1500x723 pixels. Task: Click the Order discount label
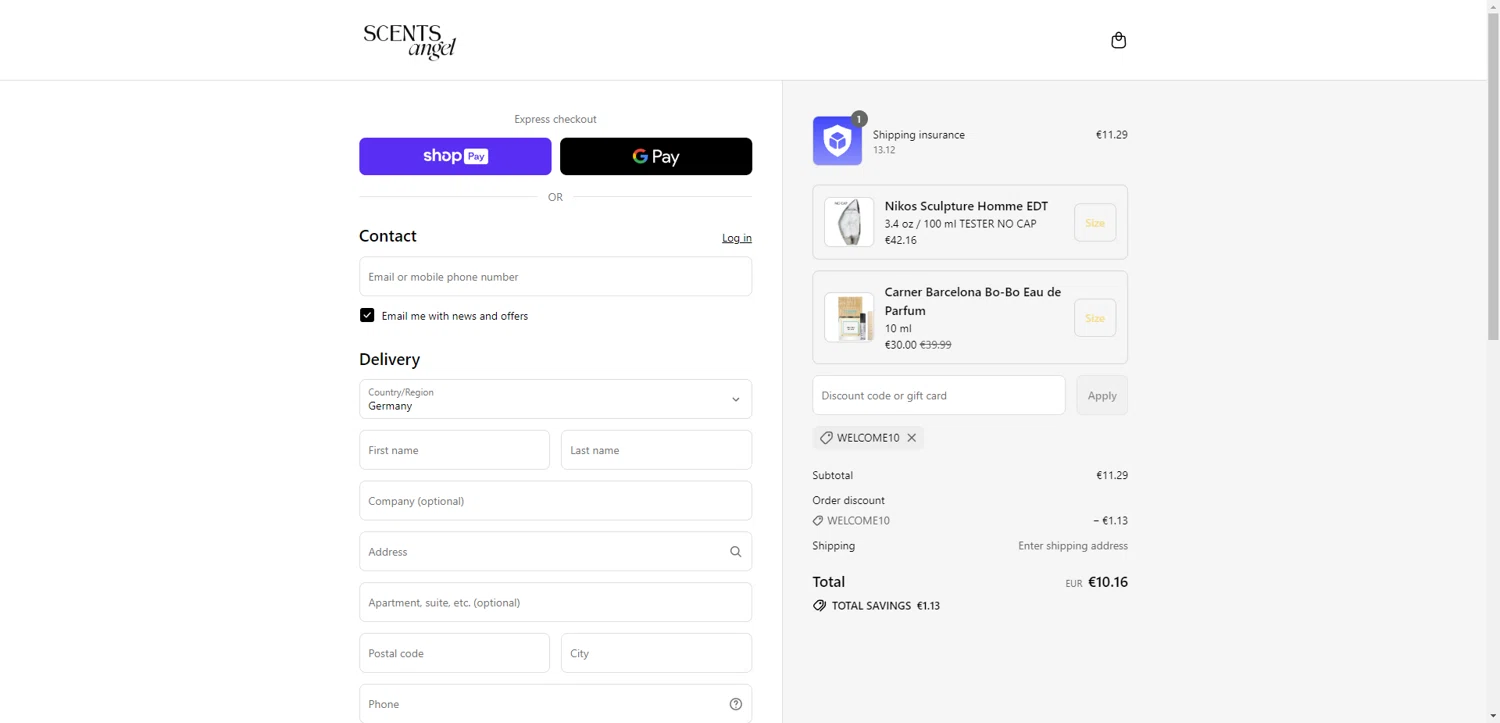click(849, 500)
